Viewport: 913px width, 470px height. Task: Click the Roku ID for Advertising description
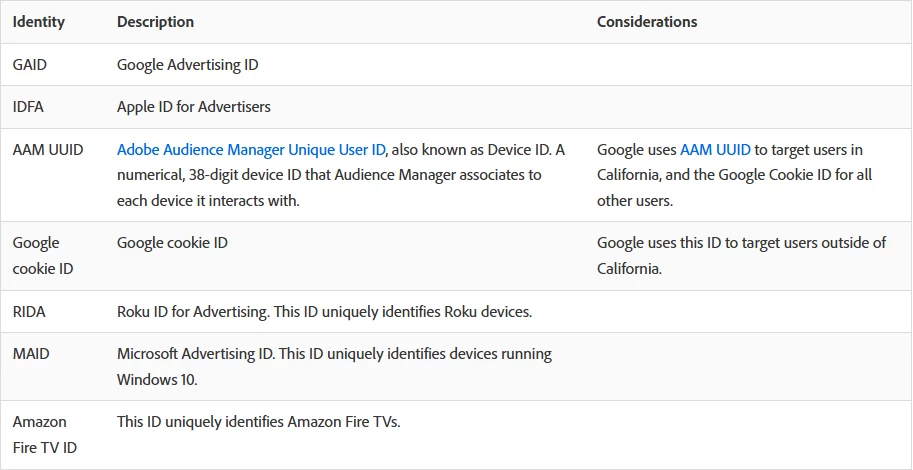324,312
